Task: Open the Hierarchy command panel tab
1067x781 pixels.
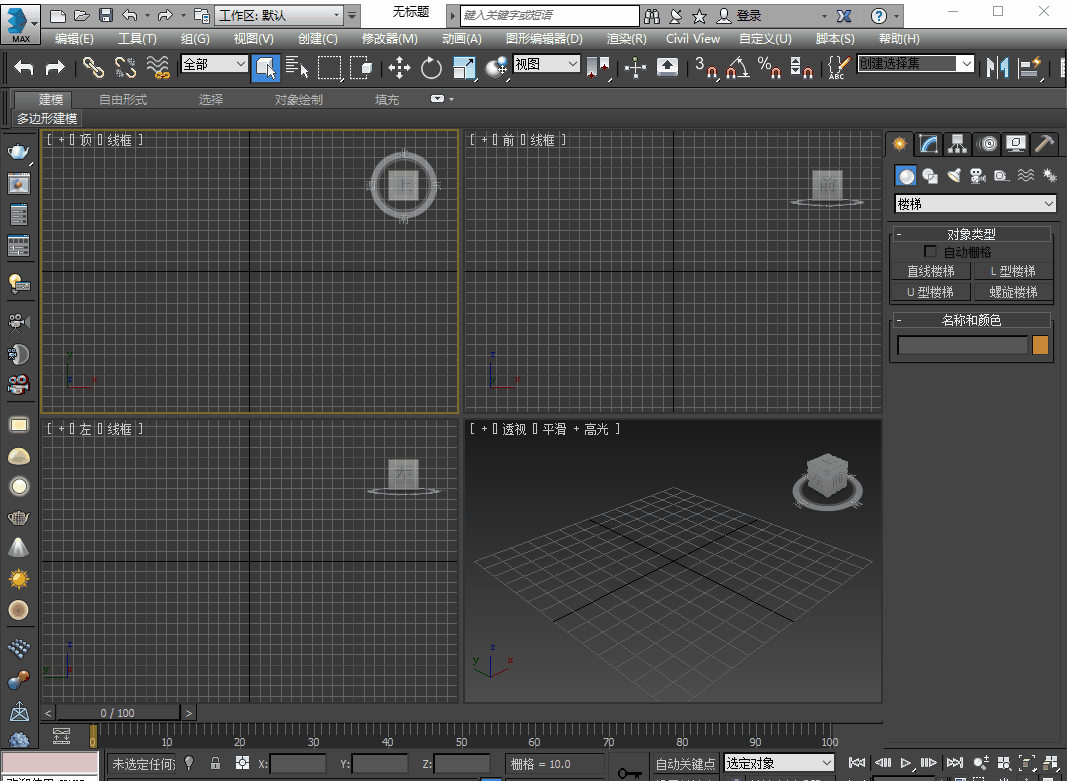Action: coord(957,144)
